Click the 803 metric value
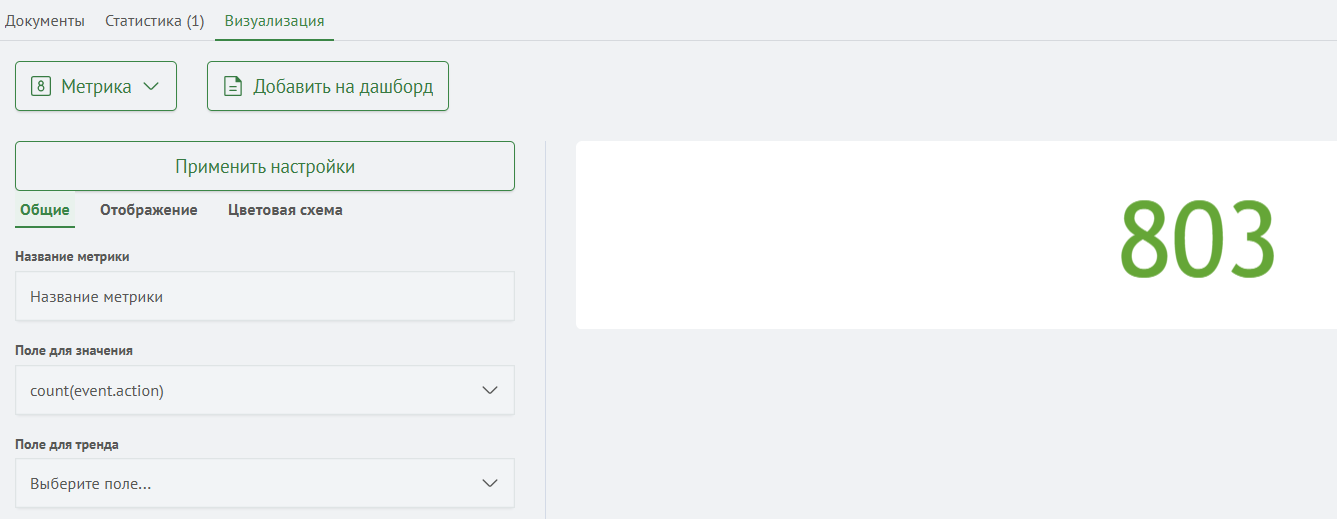Image resolution: width=1337 pixels, height=519 pixels. click(1197, 239)
